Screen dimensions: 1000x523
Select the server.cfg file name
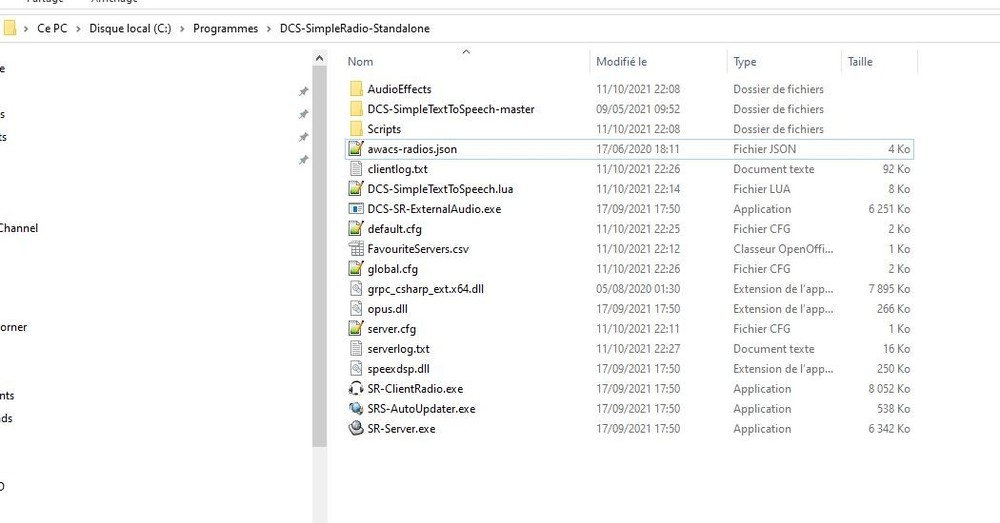[392, 329]
